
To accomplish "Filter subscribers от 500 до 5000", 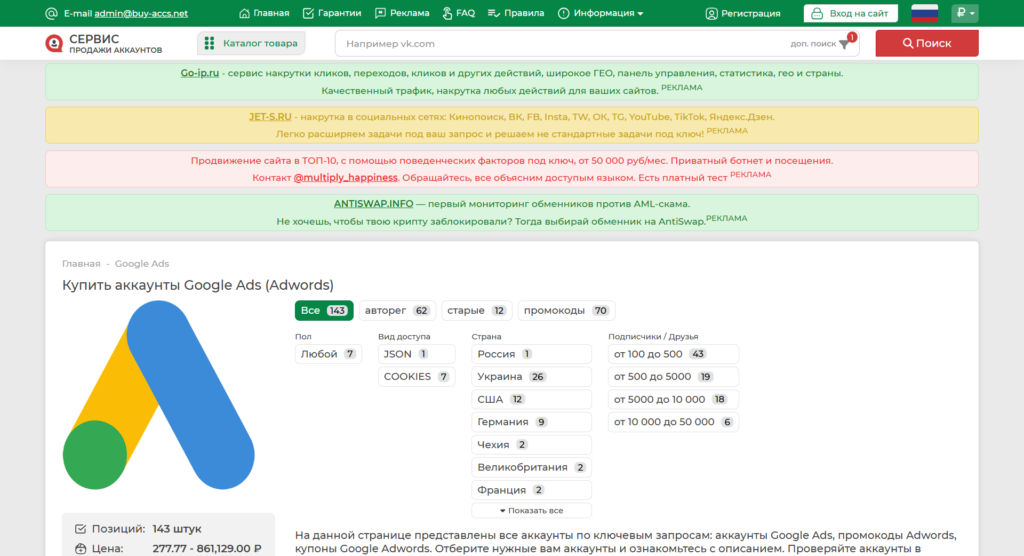I will coord(673,376).
